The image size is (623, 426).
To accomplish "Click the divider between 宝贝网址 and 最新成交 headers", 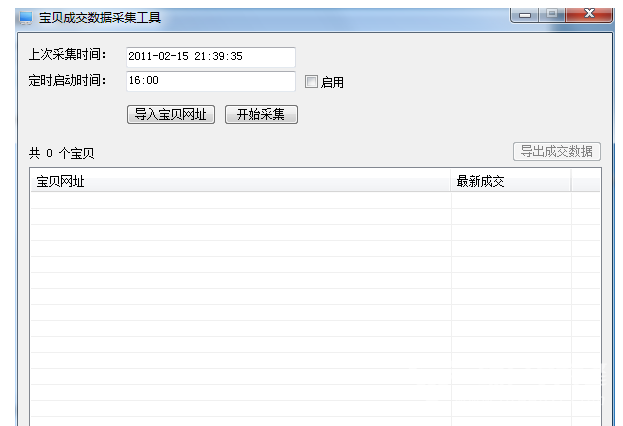I will pyautogui.click(x=451, y=181).
